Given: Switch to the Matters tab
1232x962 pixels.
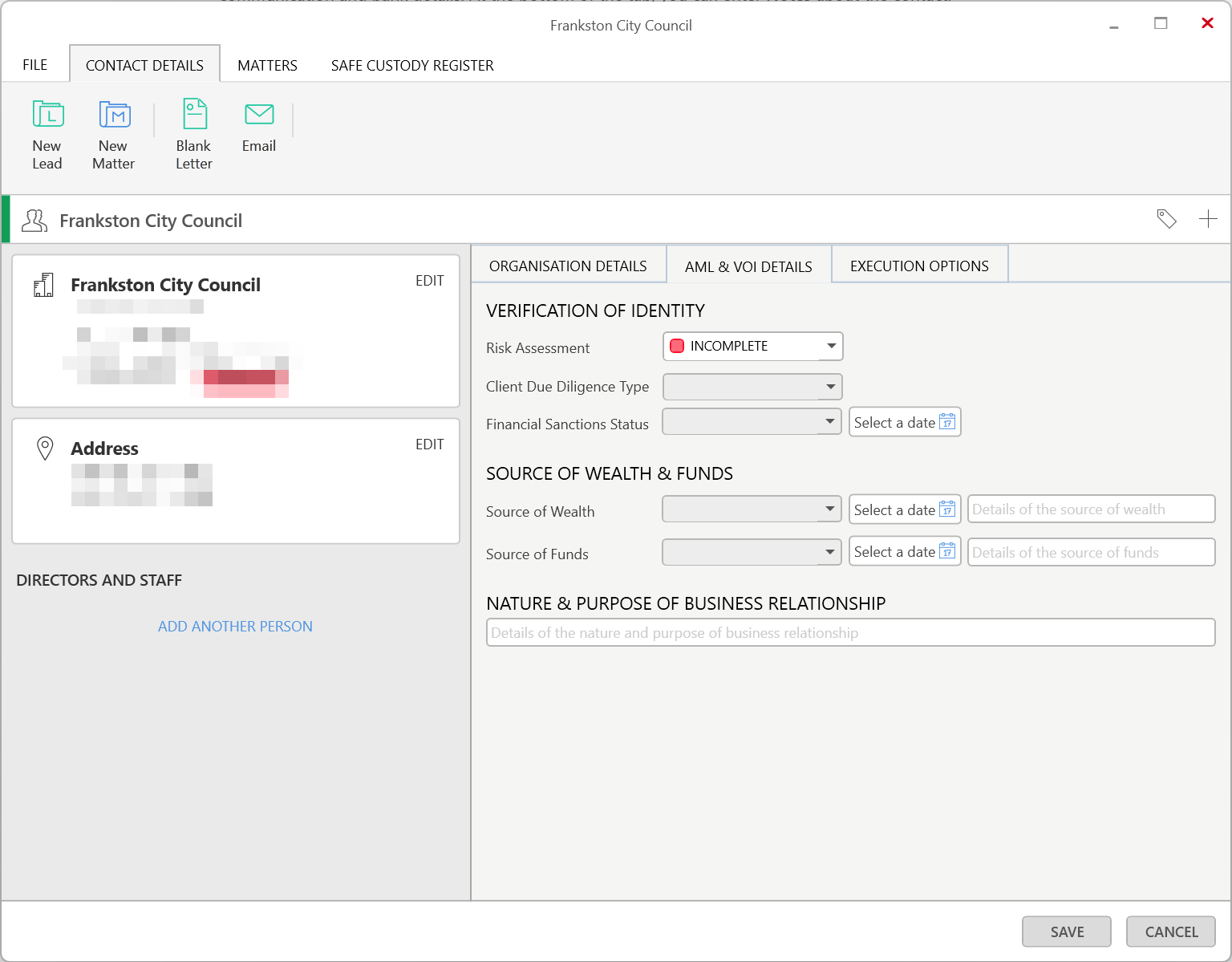Looking at the screenshot, I should tap(267, 66).
